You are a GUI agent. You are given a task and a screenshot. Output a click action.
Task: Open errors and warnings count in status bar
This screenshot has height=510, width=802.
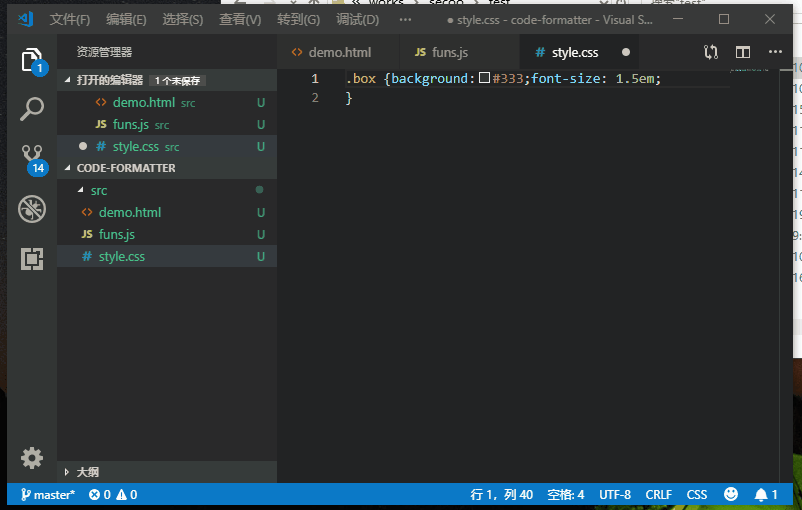coord(113,495)
